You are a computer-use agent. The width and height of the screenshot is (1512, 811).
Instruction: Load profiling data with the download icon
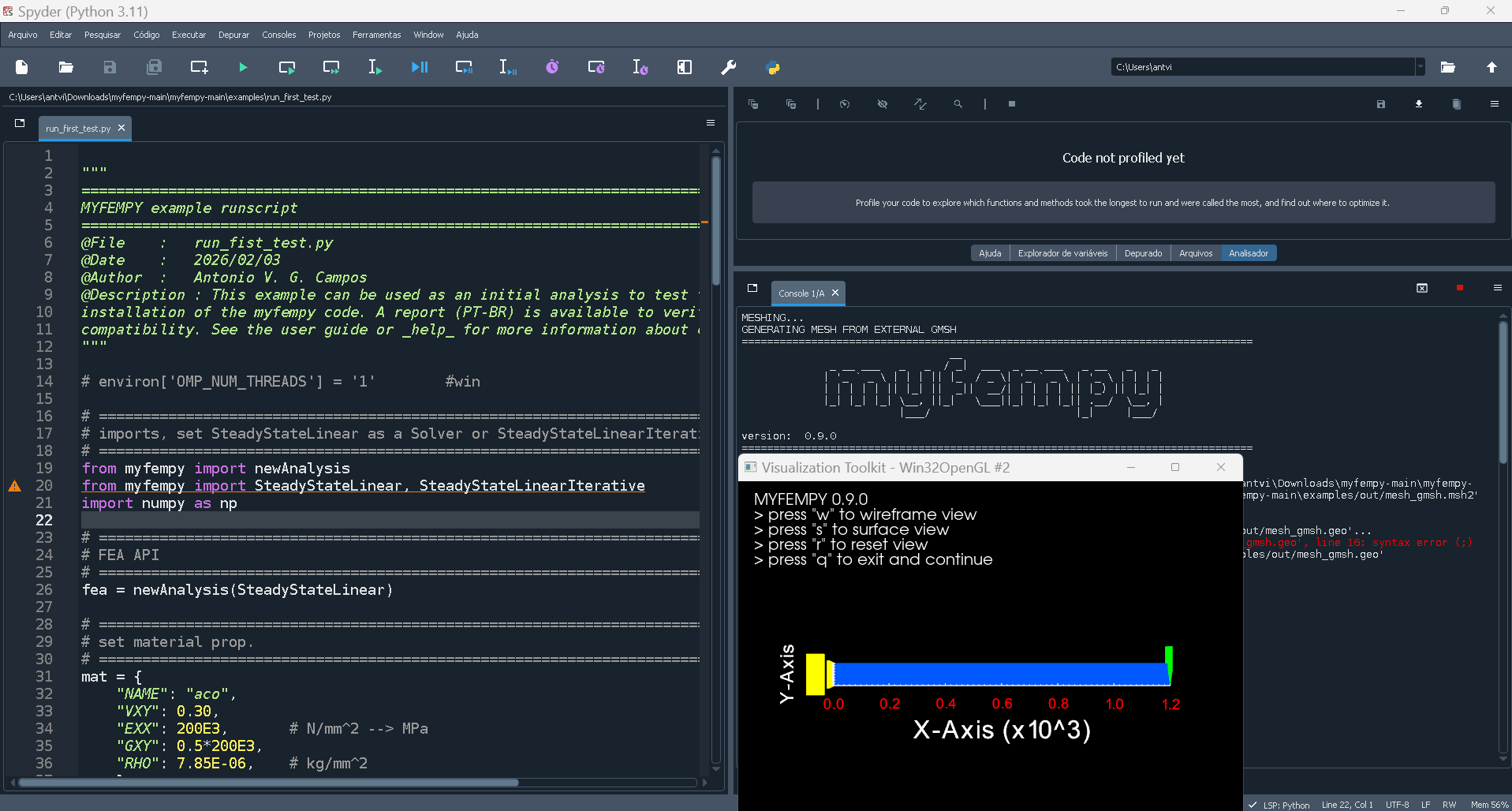(x=1419, y=104)
